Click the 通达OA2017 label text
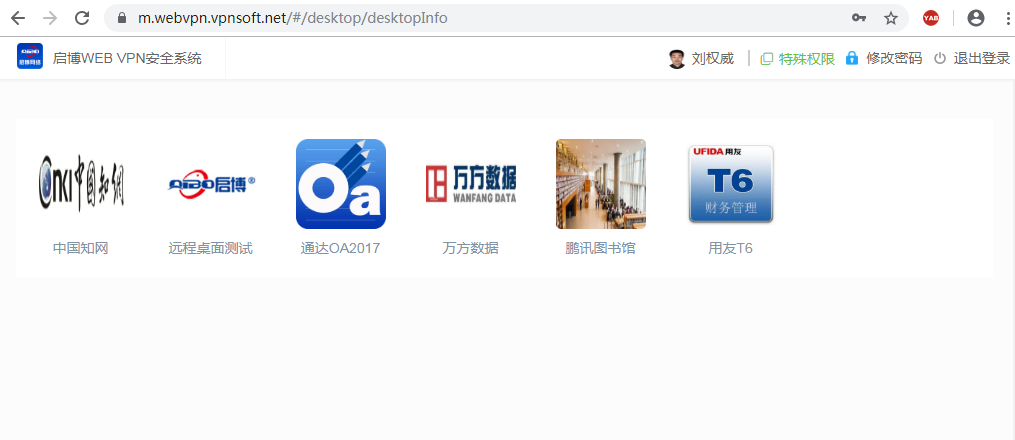 [340, 248]
